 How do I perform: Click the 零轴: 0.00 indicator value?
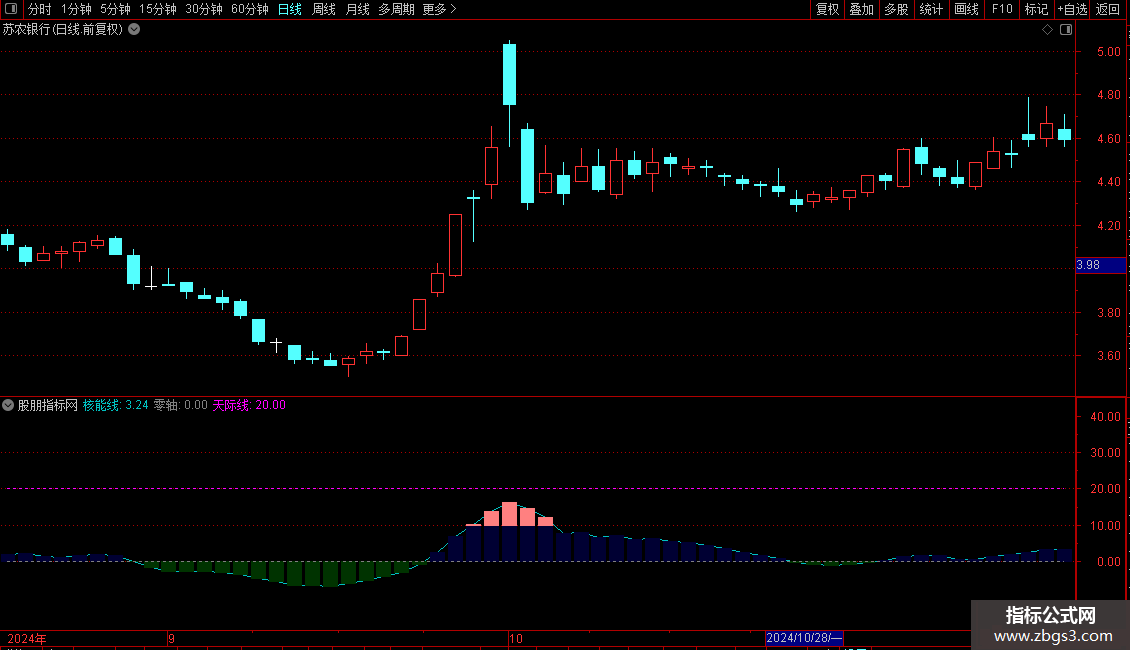coord(180,405)
